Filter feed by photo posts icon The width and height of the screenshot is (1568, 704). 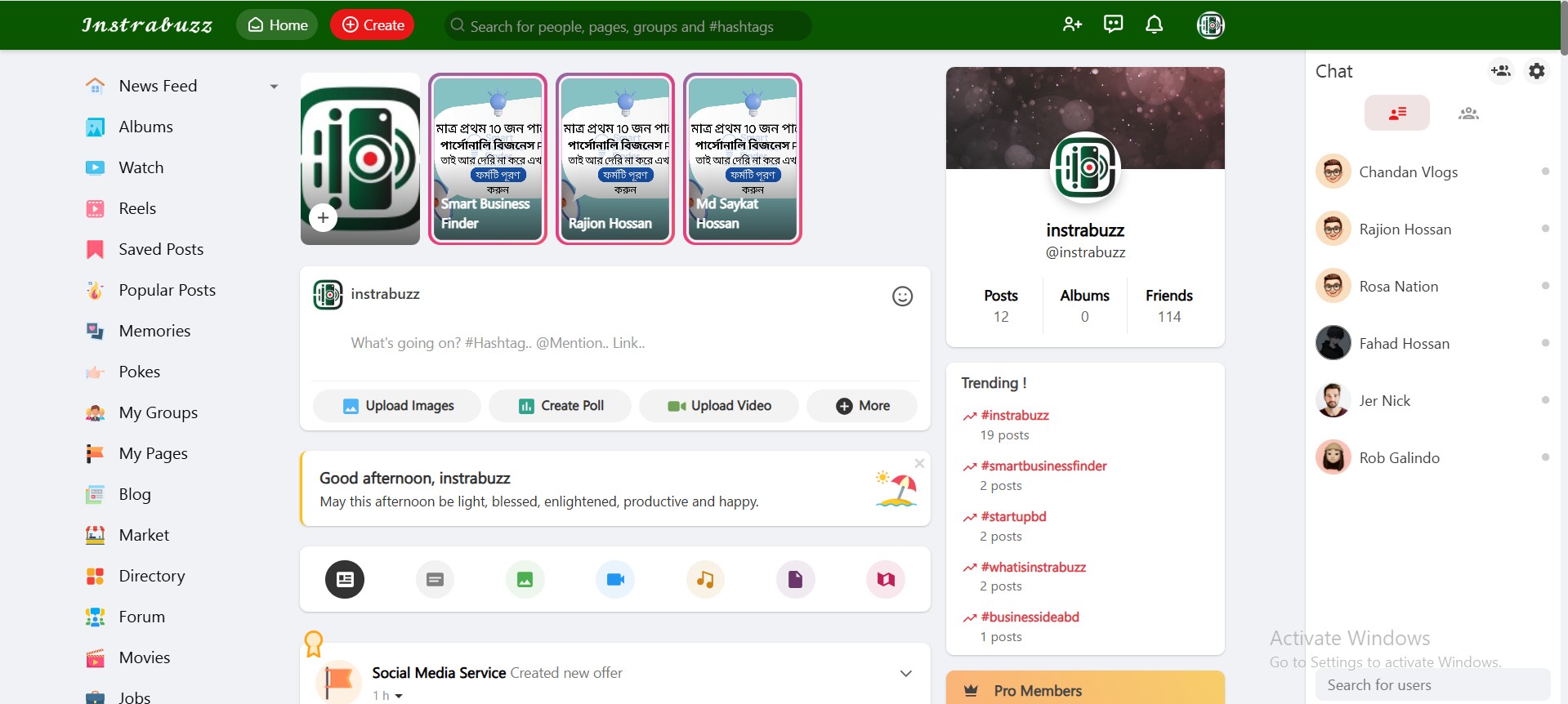point(525,580)
